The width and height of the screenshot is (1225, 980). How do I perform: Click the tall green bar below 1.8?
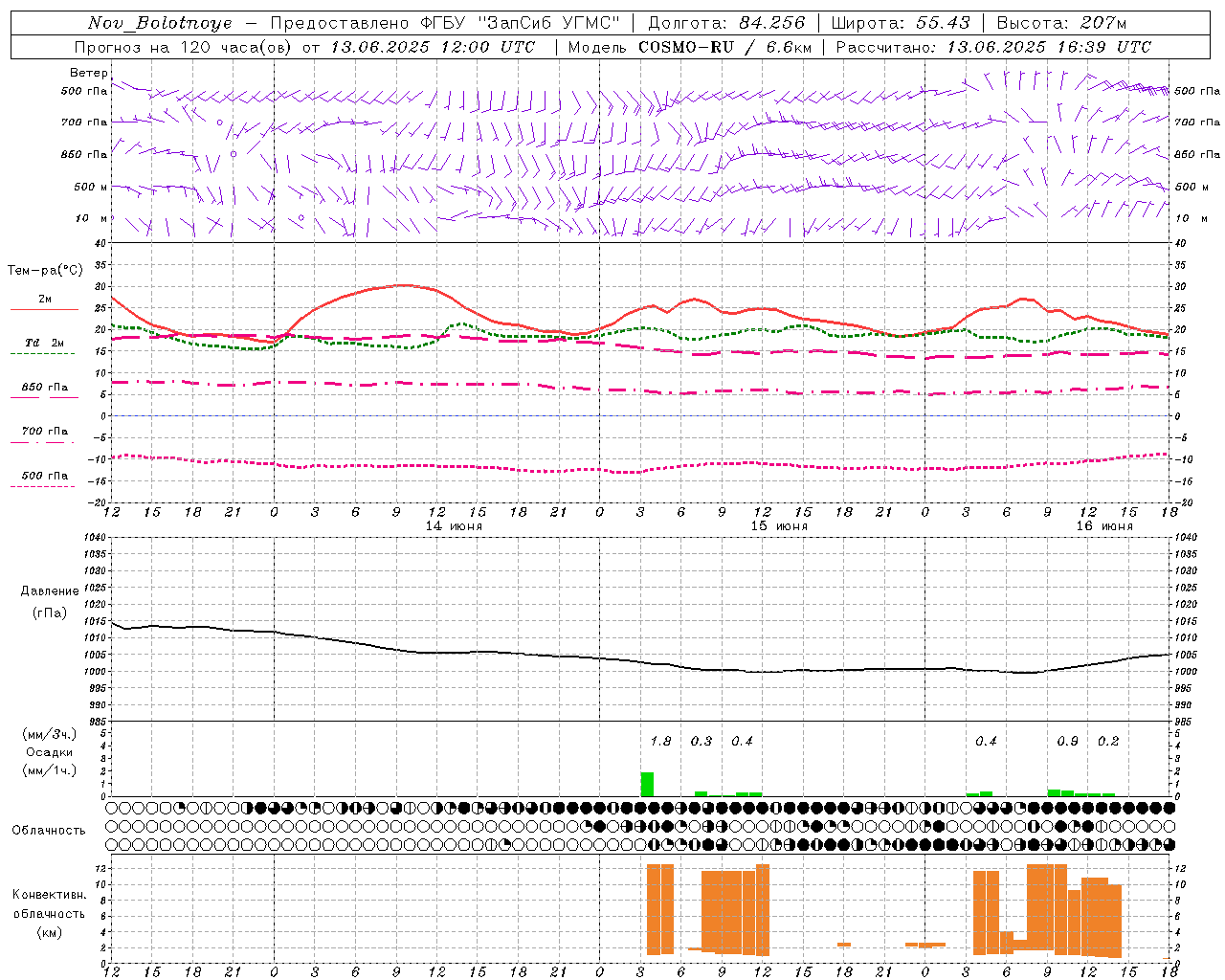pos(647,784)
